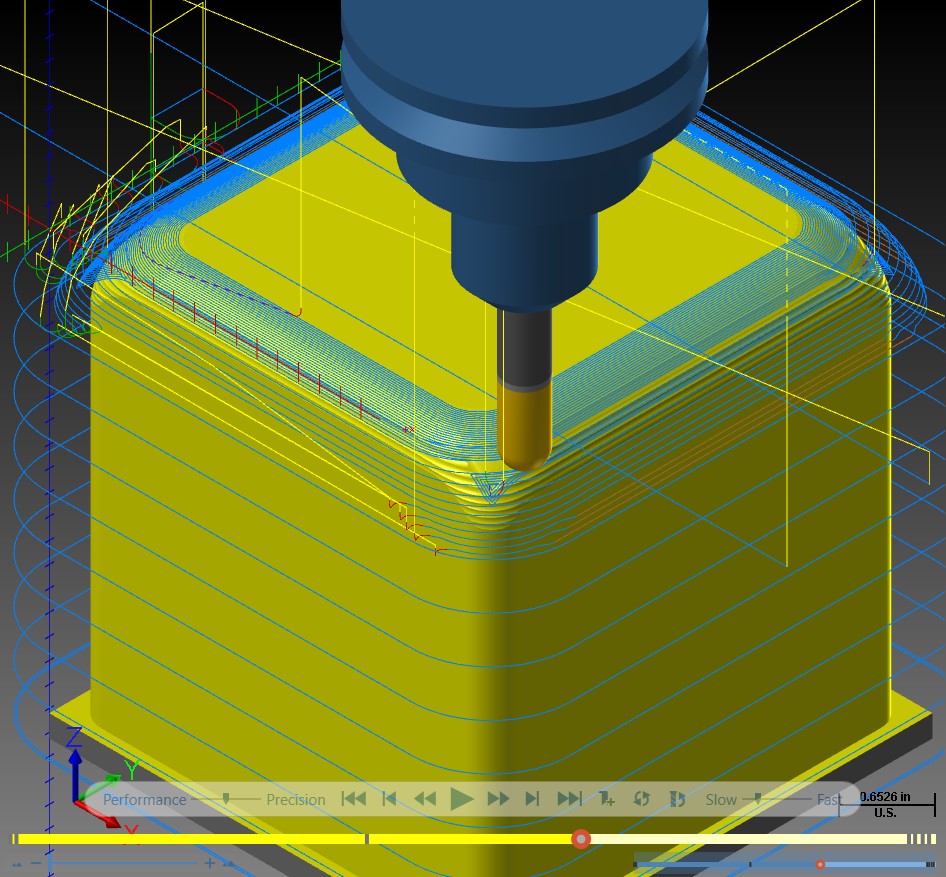This screenshot has width=946, height=877.
Task: Click the zoom-in plus on bottom-left slider
Action: [x=209, y=863]
